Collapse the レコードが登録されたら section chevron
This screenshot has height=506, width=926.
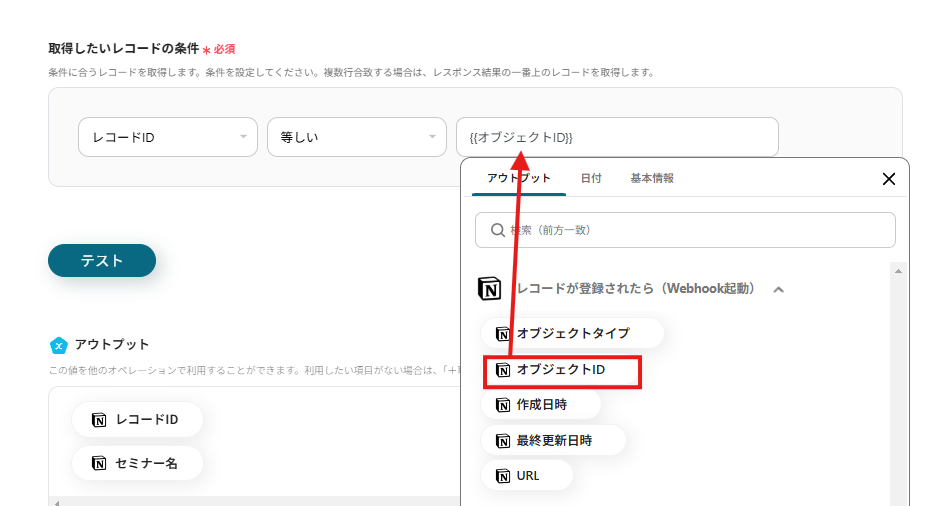point(778,289)
